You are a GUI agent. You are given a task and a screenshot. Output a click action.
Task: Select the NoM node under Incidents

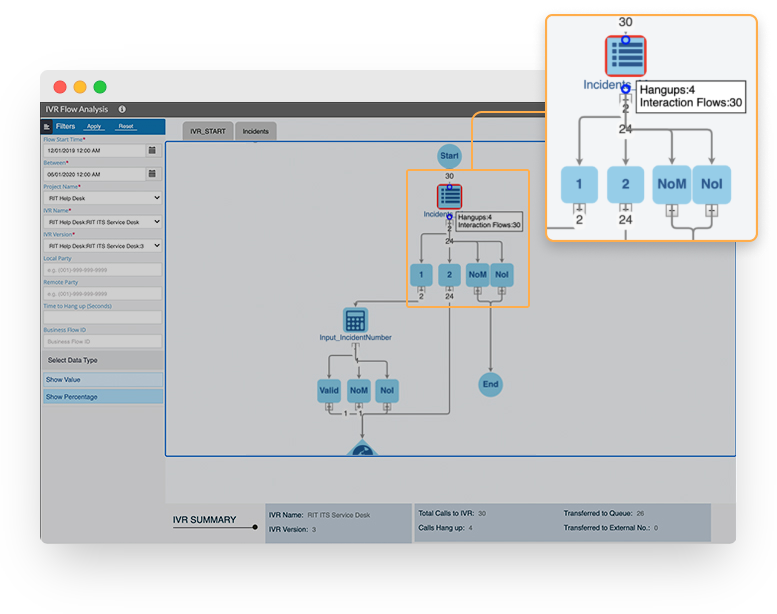point(478,275)
